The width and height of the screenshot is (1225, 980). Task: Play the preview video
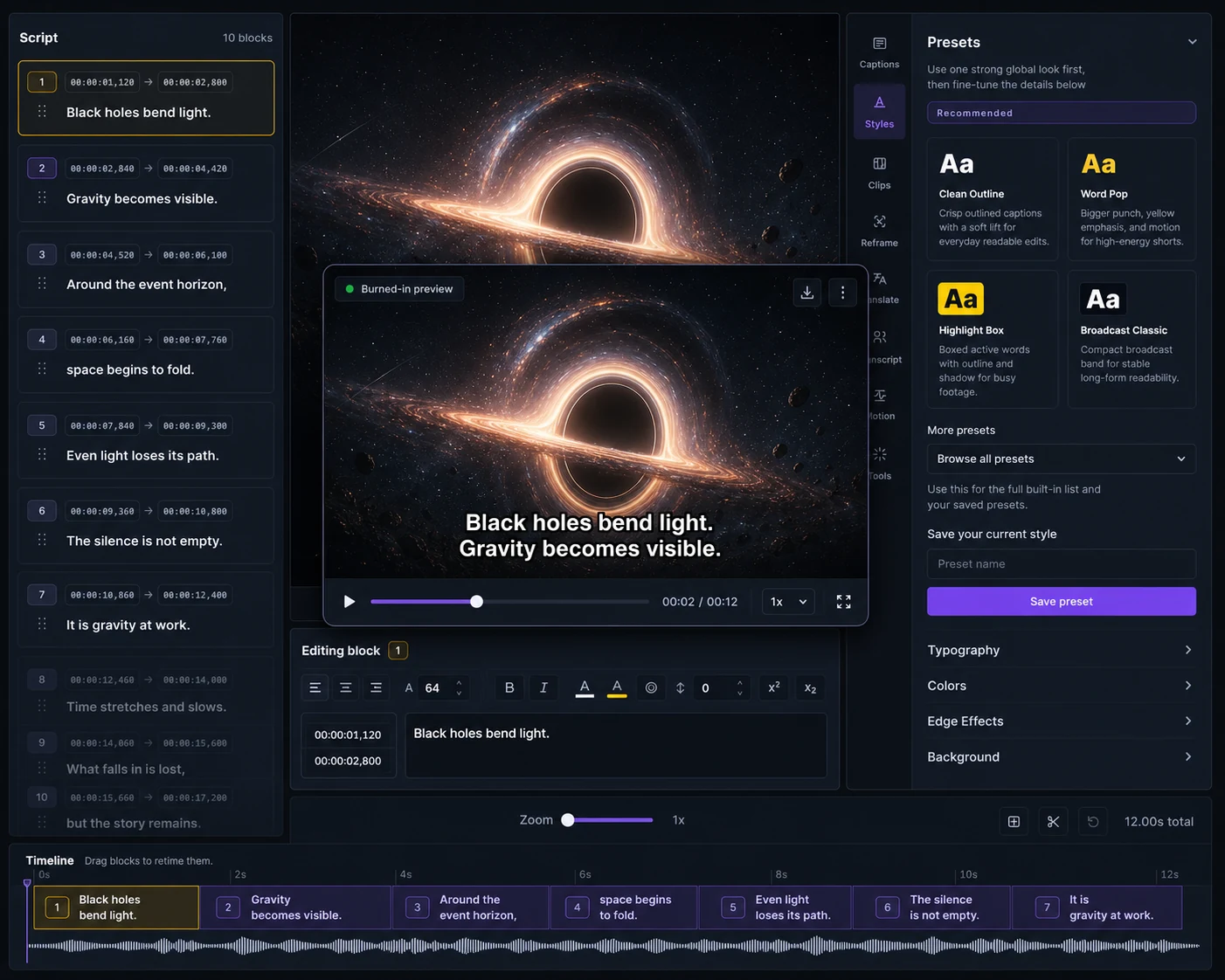click(349, 602)
